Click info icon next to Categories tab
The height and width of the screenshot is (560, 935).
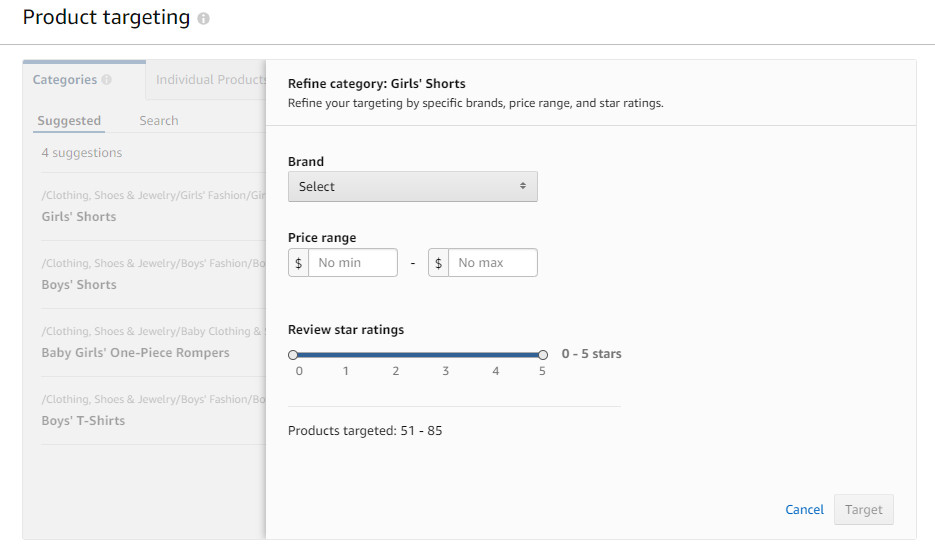[107, 80]
